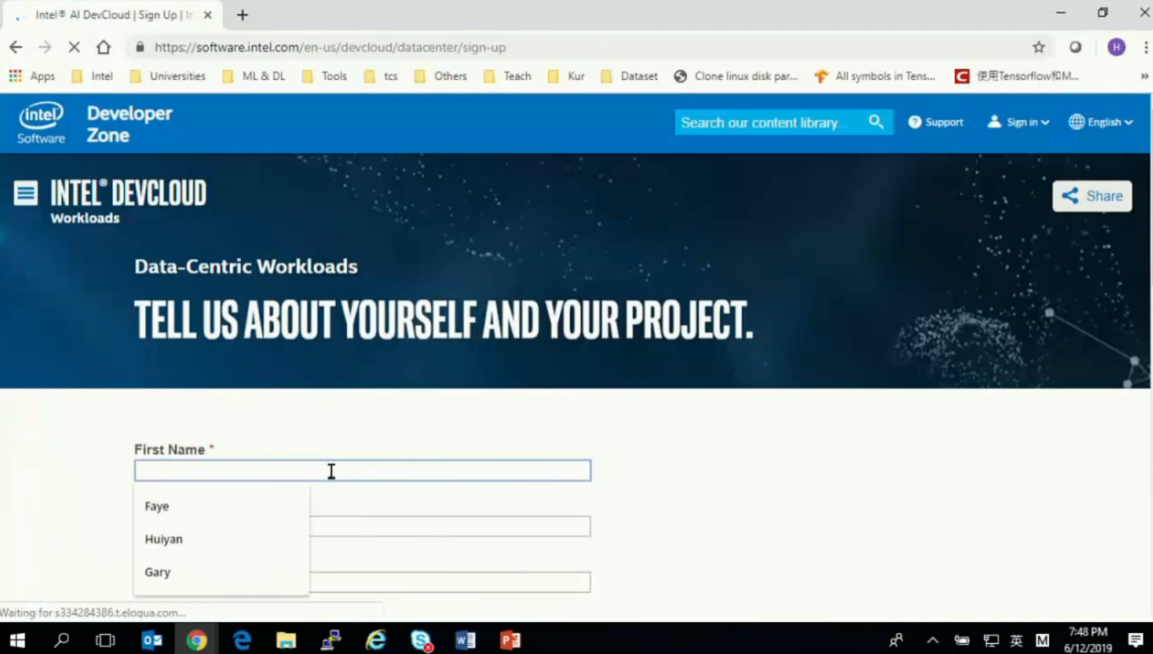Screen dimensions: 1153x654
Task: Click the browser back arrow
Action: 15,47
